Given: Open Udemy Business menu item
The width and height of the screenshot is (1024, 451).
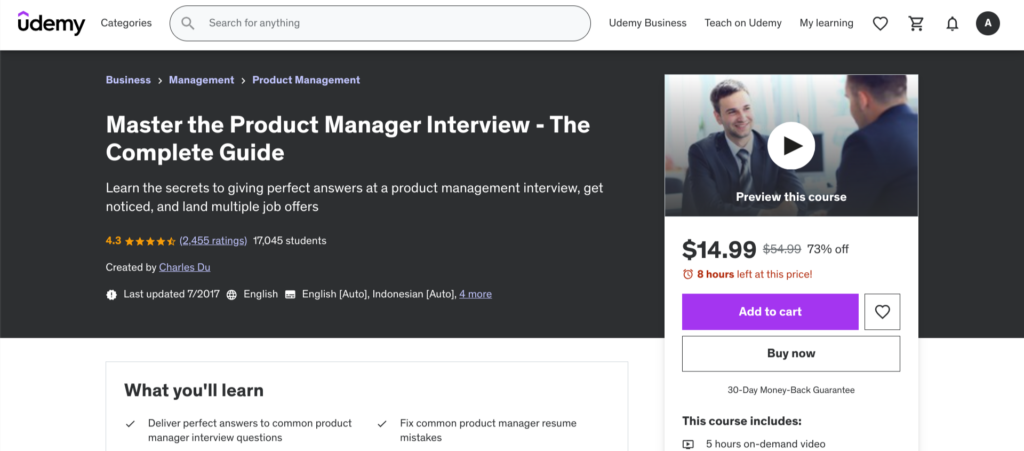Looking at the screenshot, I should (x=647, y=23).
